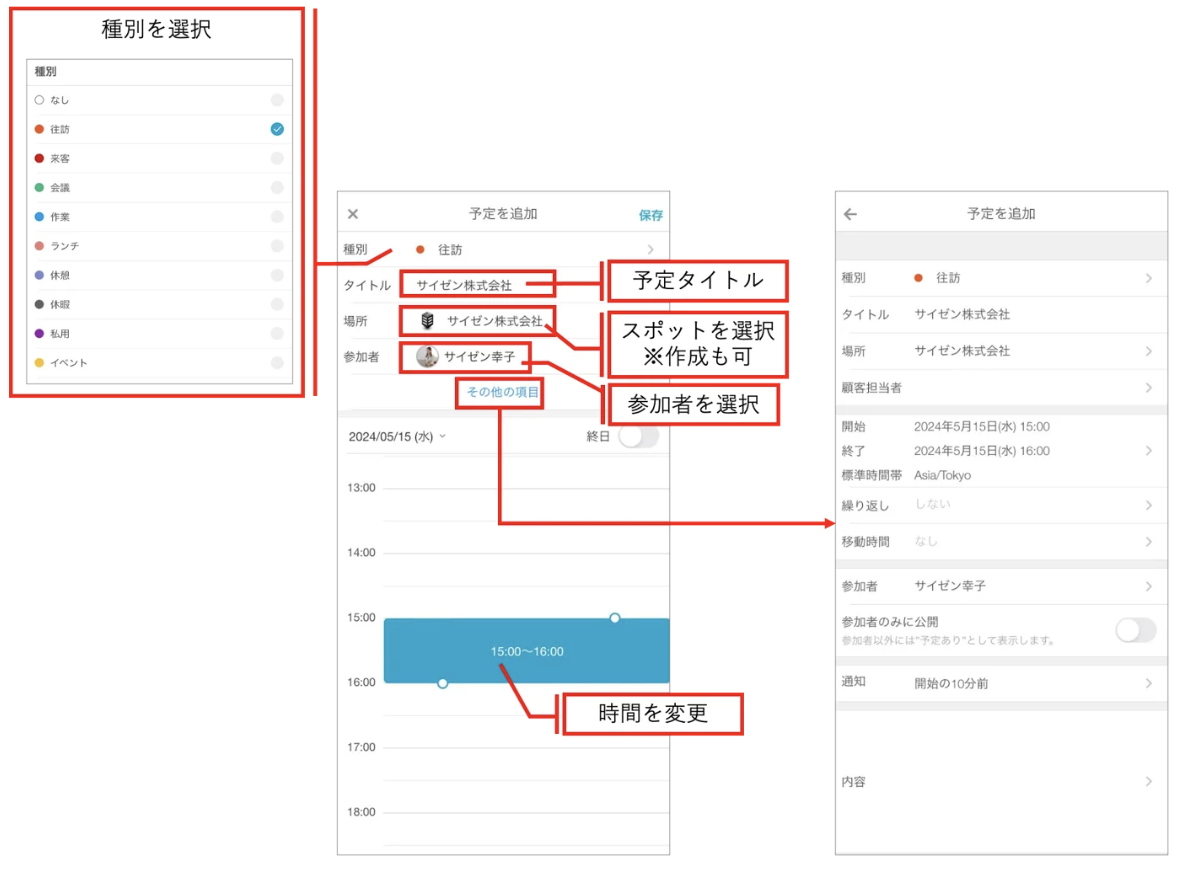Screen dimensions: 1184x870
Task: Click 開始の10分前 notification value
Action: click(x=951, y=683)
